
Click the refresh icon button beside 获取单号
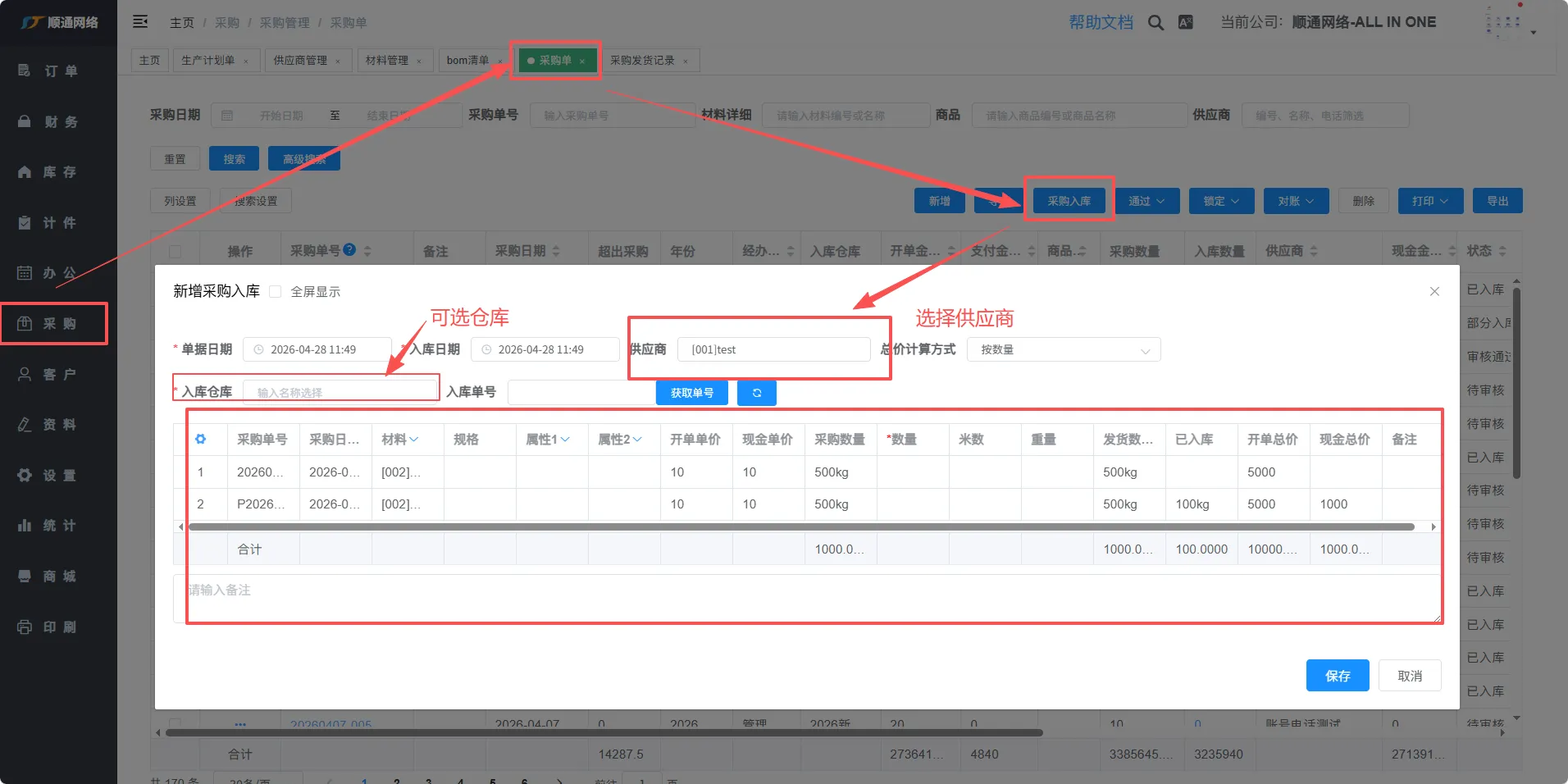(x=756, y=393)
